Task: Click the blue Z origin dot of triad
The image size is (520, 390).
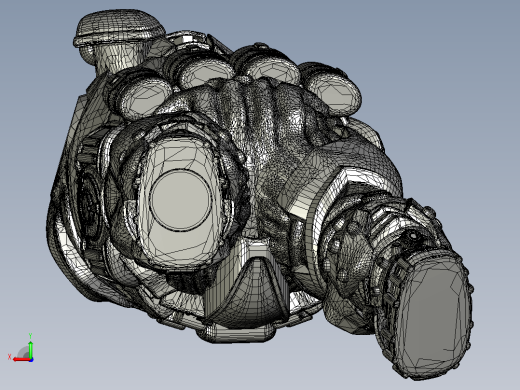Action: 31,360
